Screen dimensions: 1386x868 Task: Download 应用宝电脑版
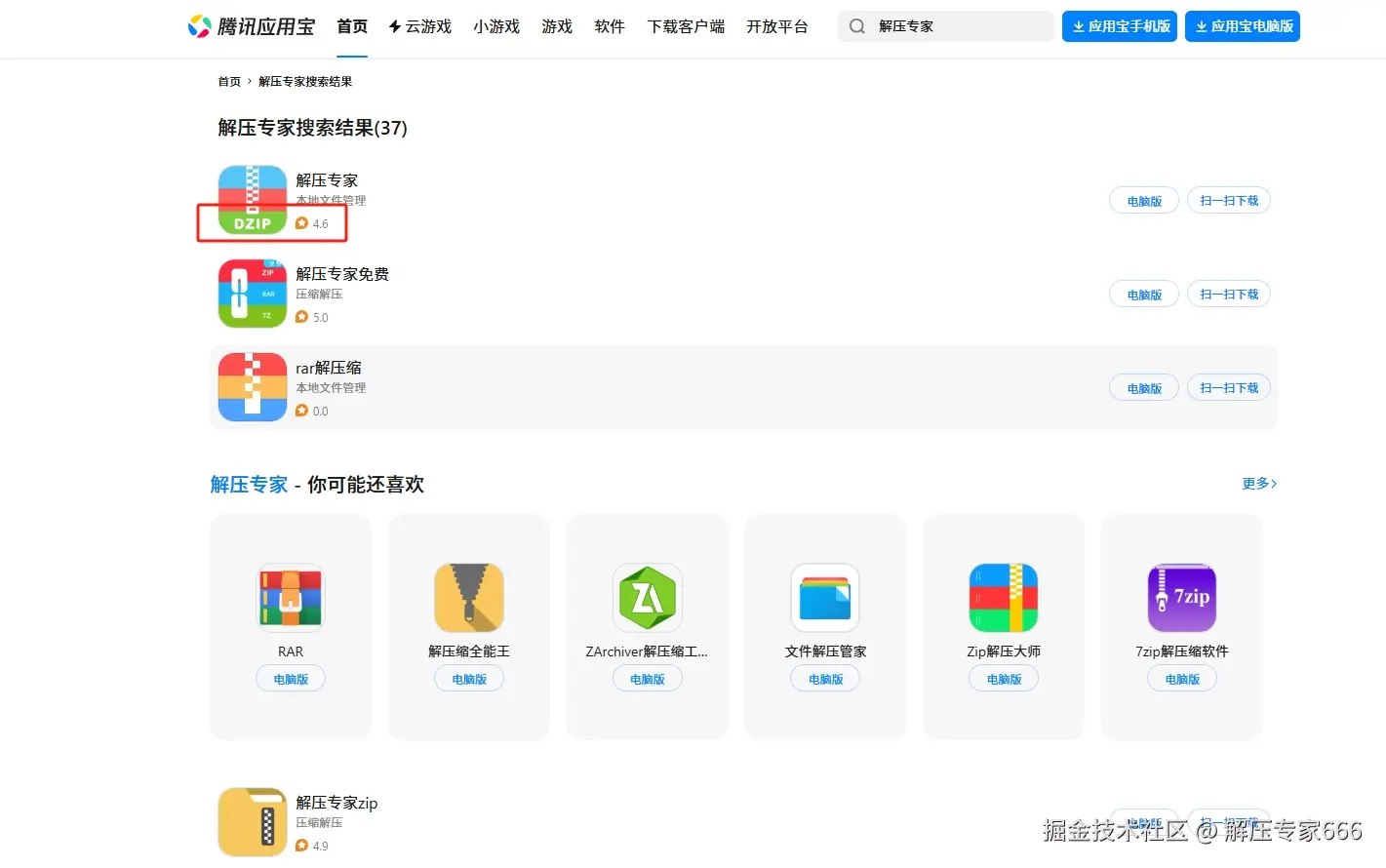click(x=1243, y=26)
